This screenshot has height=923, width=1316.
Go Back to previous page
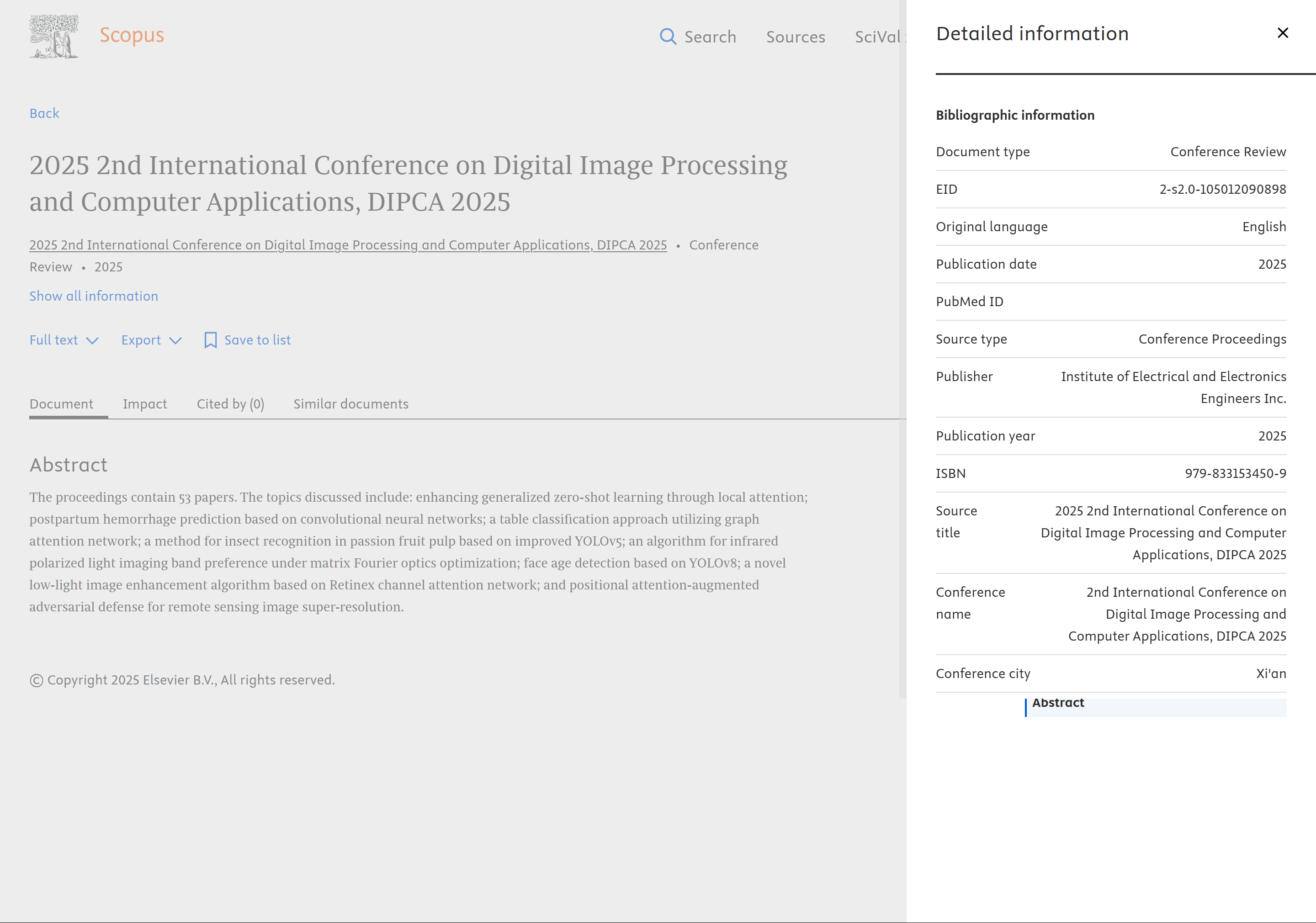click(x=44, y=113)
